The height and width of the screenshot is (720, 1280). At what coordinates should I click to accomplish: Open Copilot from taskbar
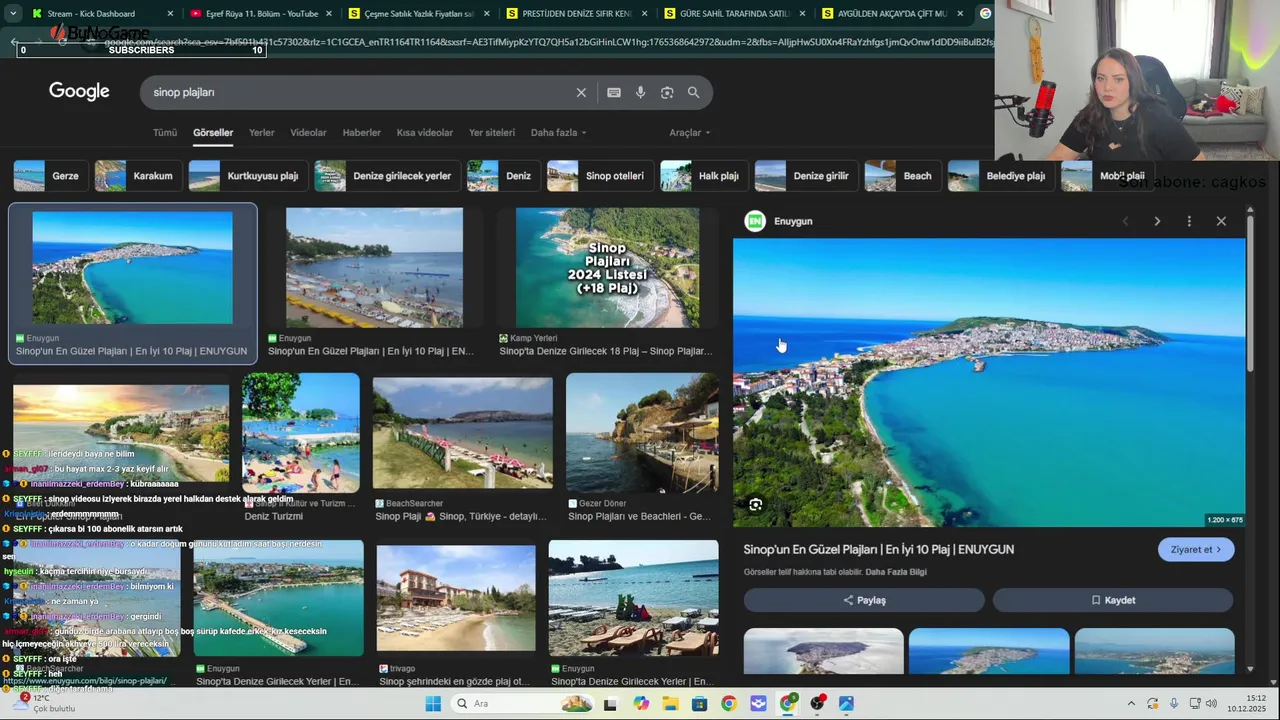[x=641, y=704]
